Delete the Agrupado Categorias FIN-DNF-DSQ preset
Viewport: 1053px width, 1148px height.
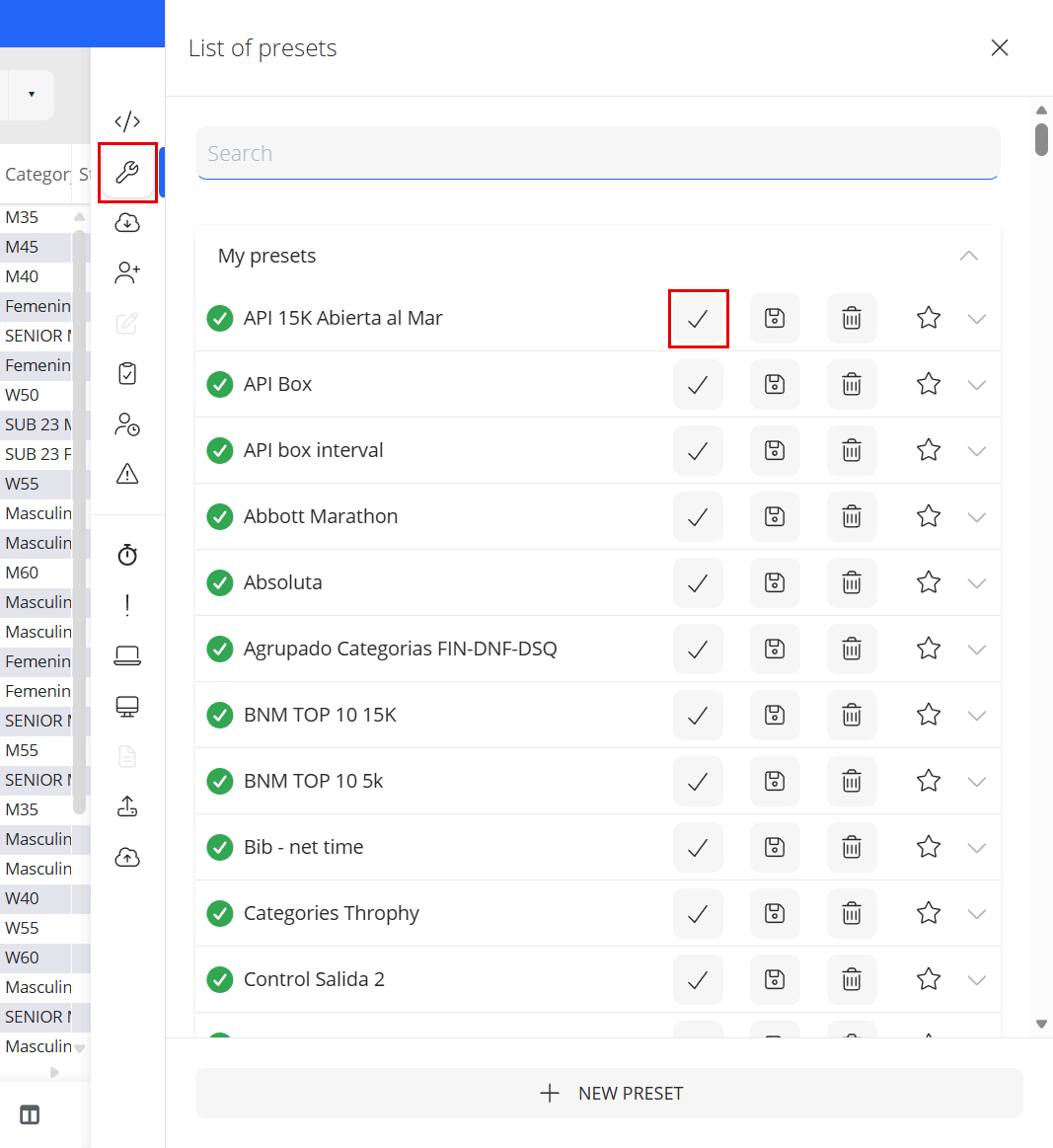[852, 649]
